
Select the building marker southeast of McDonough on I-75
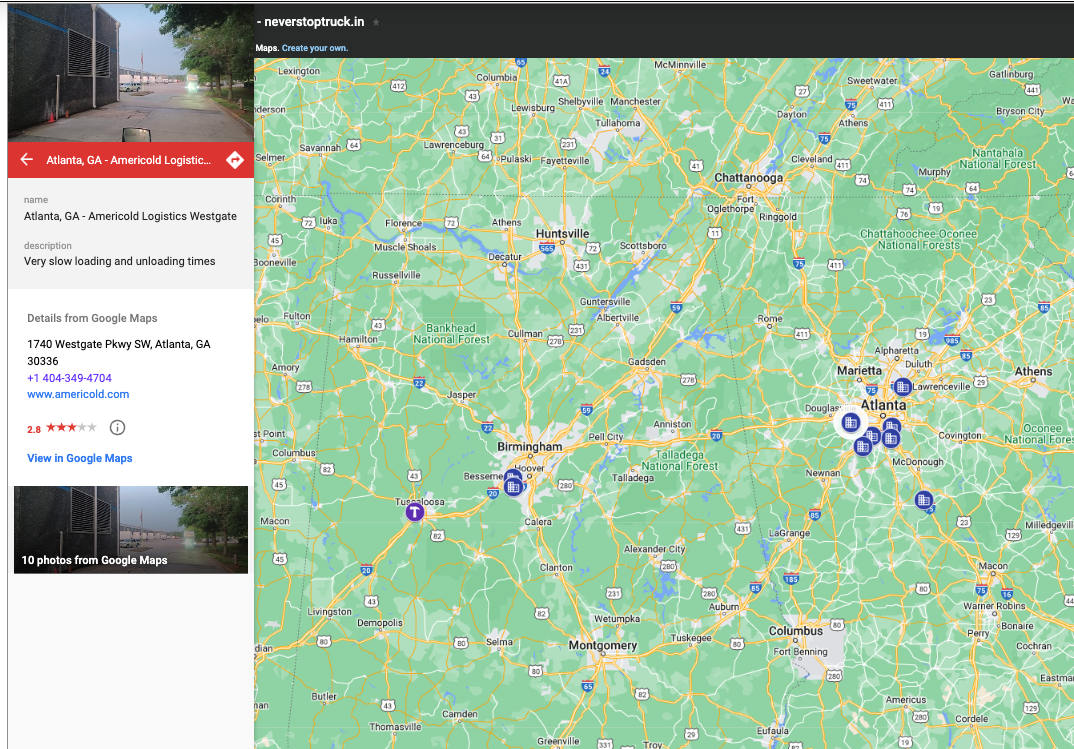tap(923, 500)
